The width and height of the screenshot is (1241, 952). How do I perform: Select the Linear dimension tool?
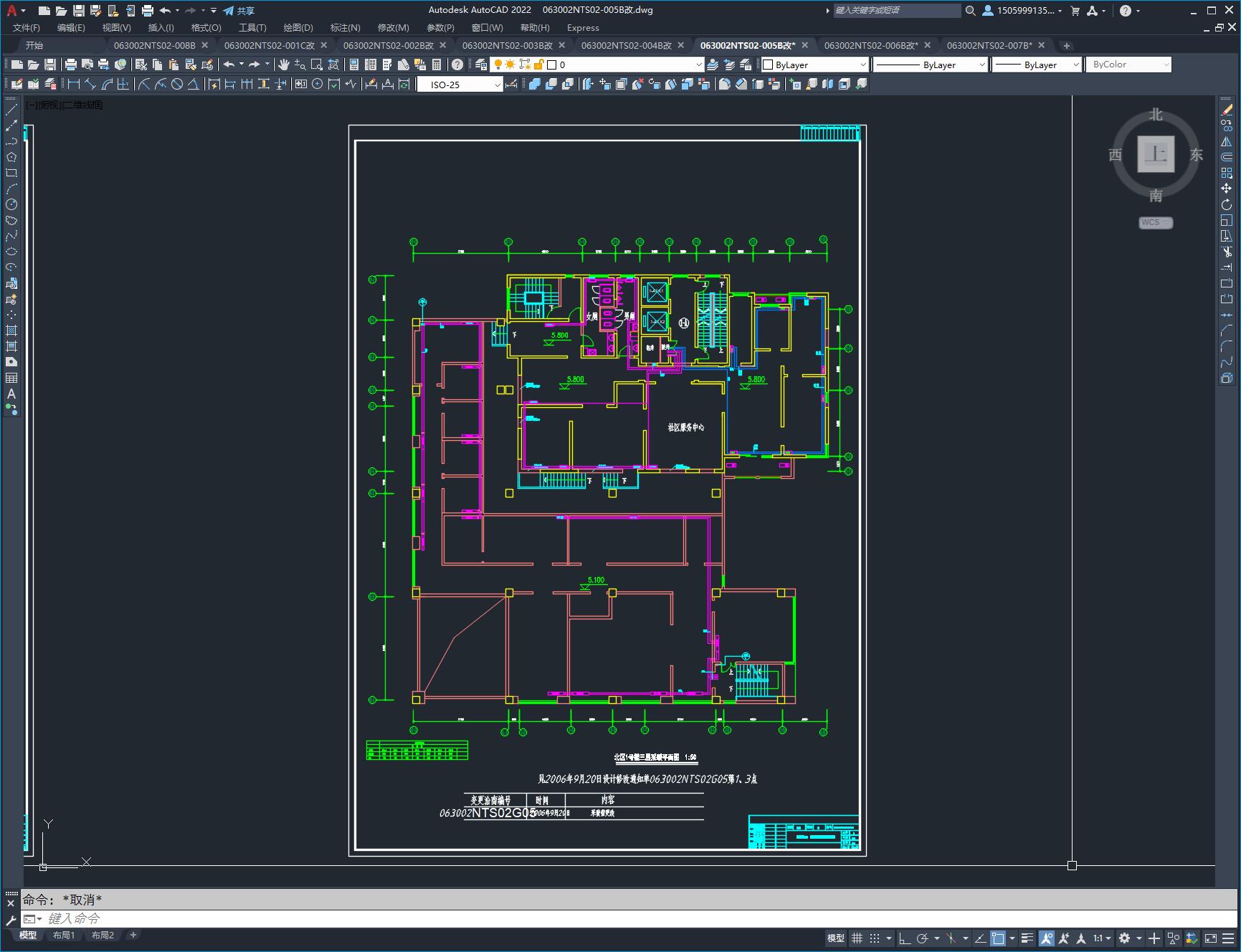pos(74,84)
